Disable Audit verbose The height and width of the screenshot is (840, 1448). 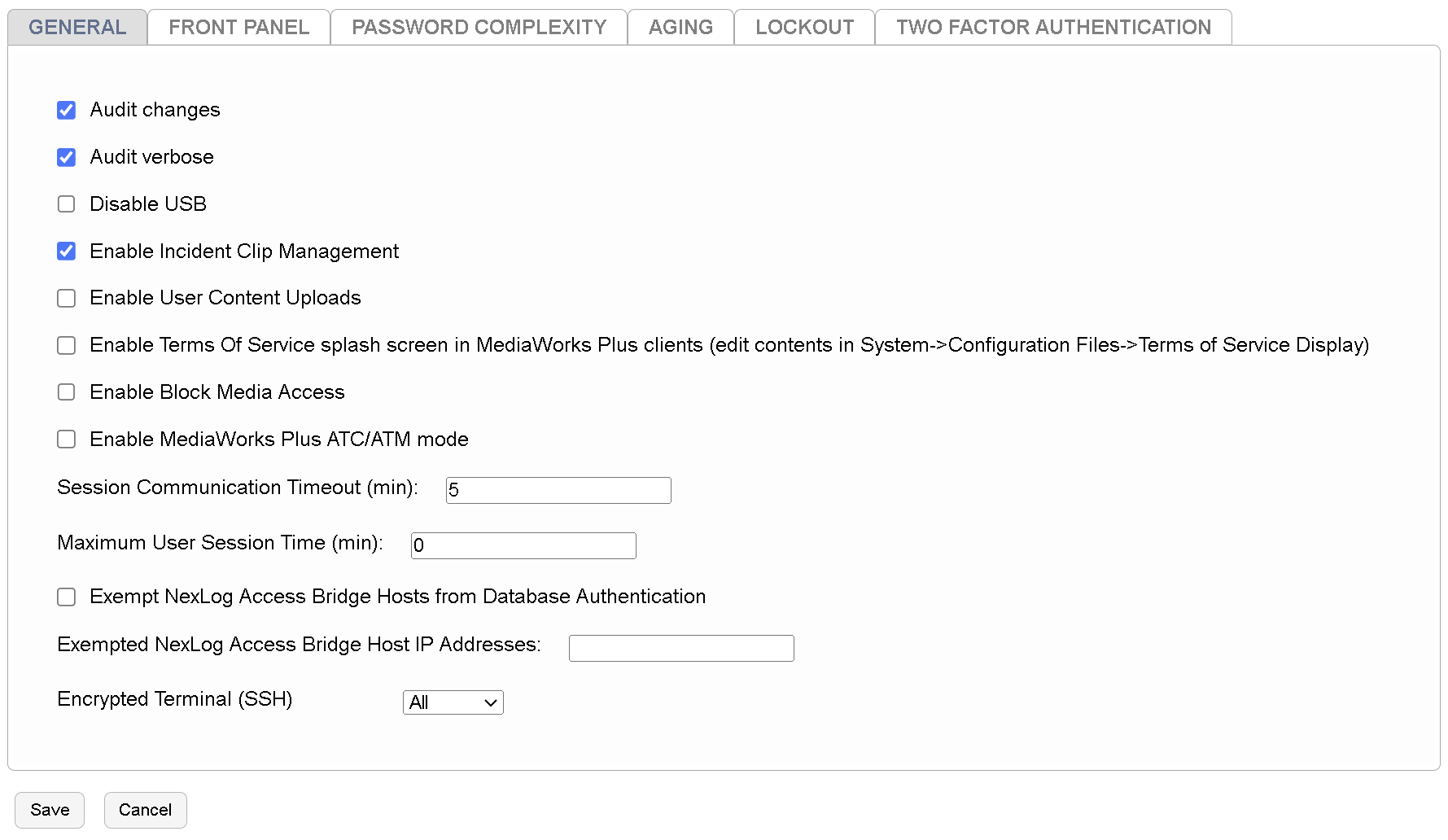coord(66,157)
